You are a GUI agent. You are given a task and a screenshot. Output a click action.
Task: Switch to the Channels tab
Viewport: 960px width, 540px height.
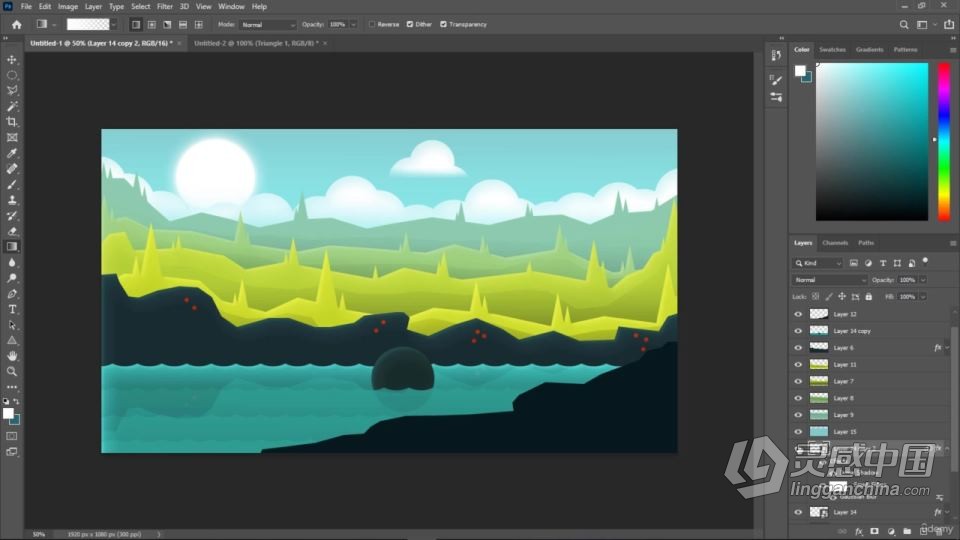[x=835, y=243]
